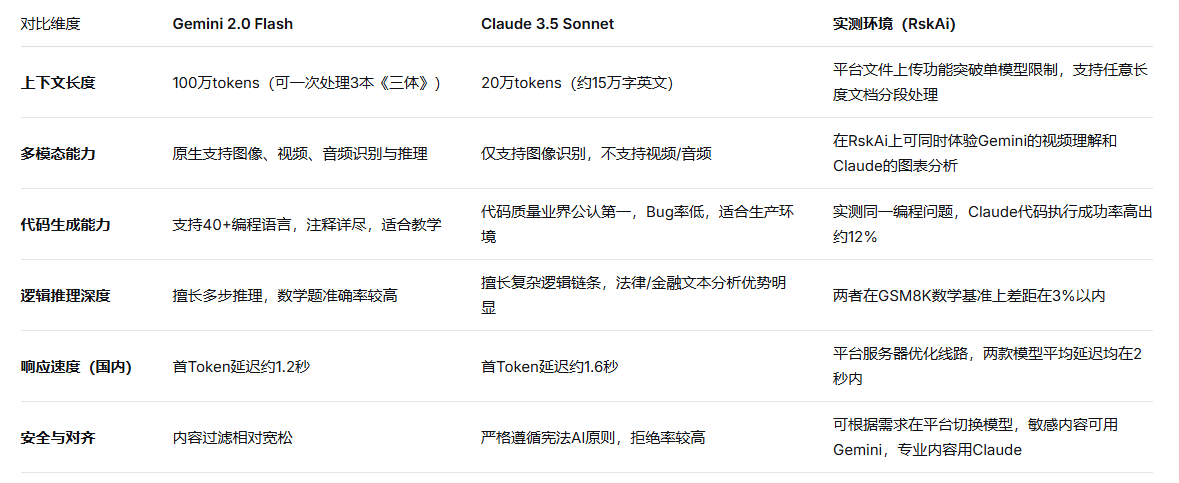Select the 响应速度（国内）row label
The image size is (1179, 483).
pos(76,367)
